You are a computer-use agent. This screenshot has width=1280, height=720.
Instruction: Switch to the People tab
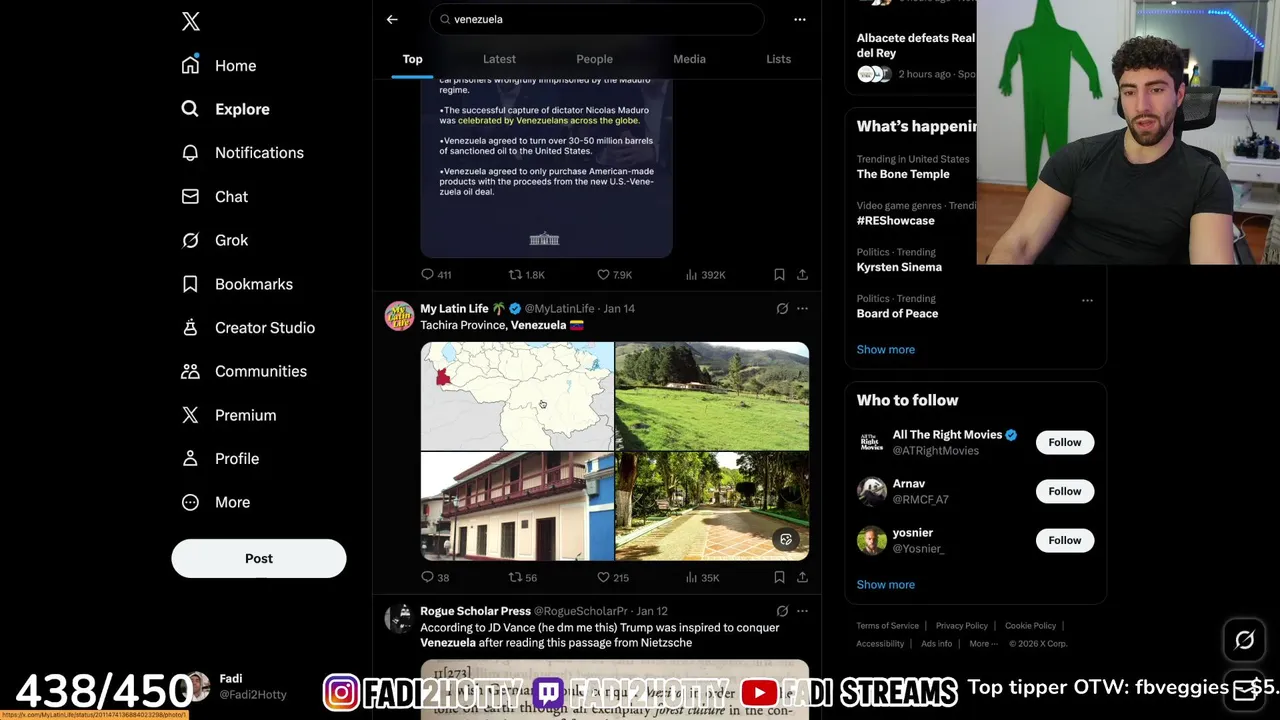(594, 59)
